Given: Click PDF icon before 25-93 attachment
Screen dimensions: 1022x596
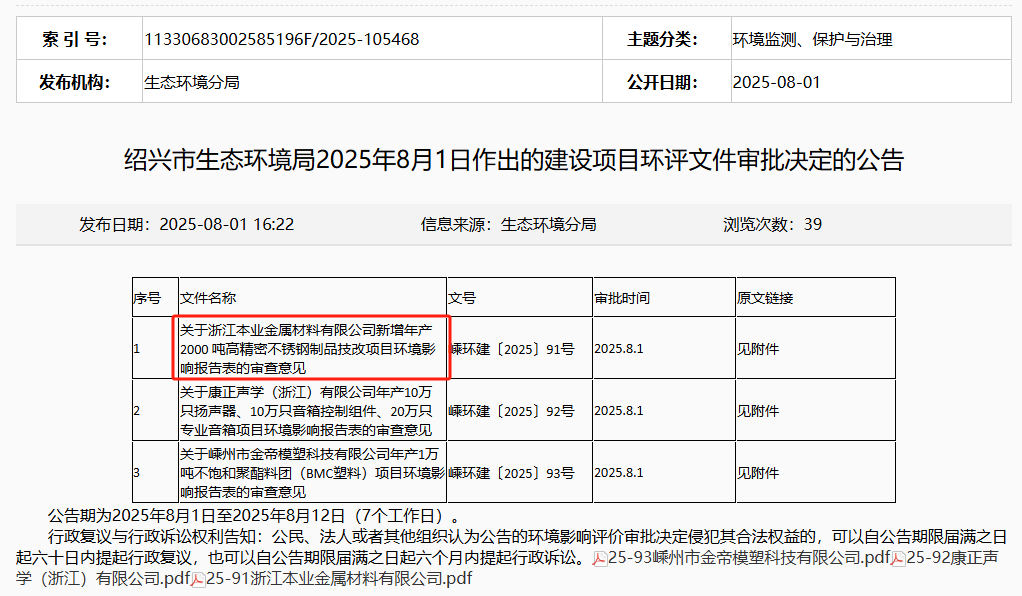Looking at the screenshot, I should (x=599, y=558).
